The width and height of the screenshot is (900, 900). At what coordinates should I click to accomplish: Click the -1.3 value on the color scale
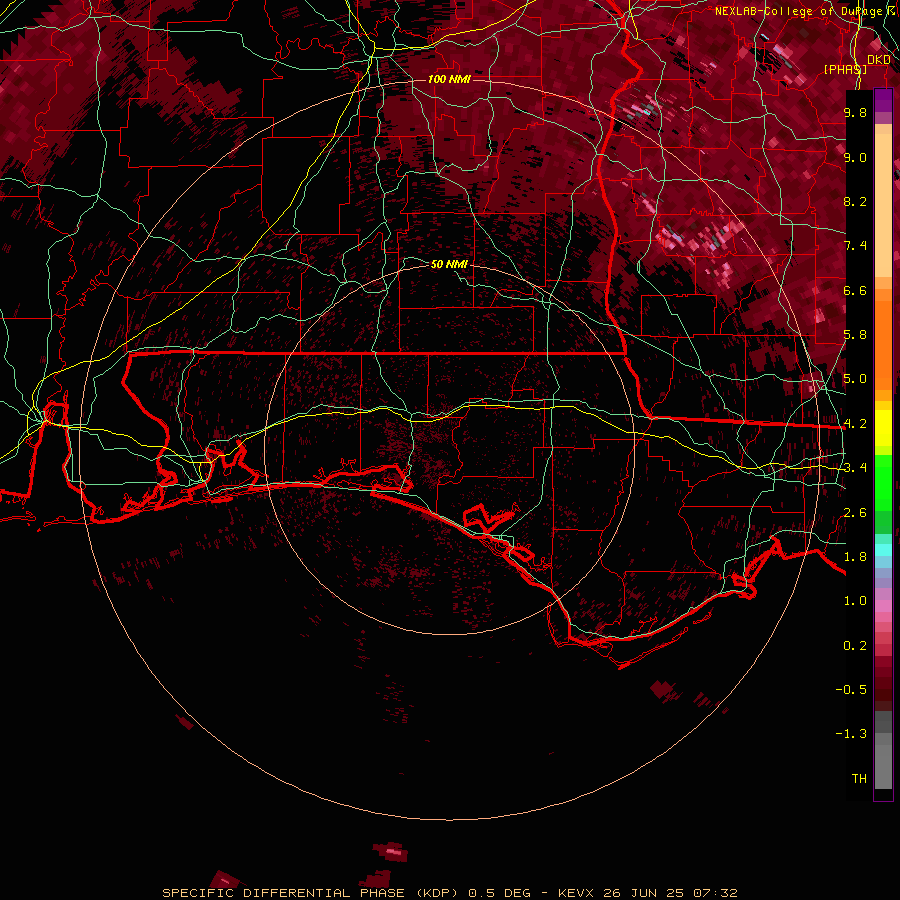pyautogui.click(x=851, y=734)
